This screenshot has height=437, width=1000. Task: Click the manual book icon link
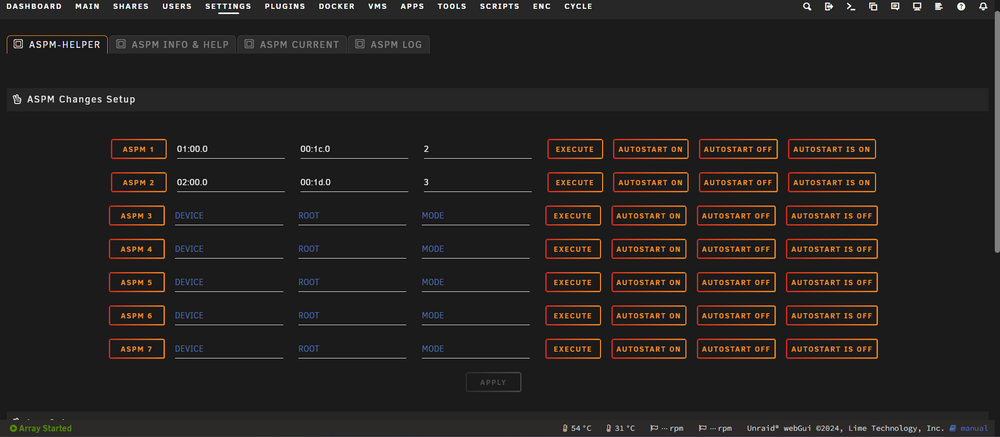[x=953, y=428]
